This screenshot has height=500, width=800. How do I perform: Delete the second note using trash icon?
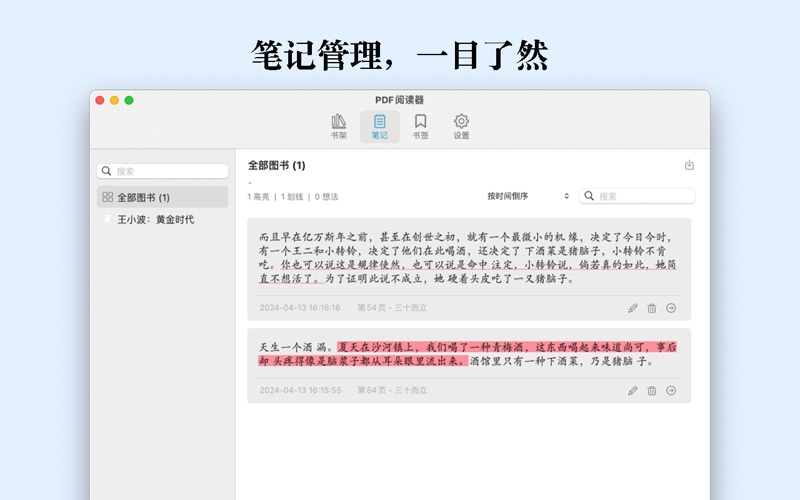652,391
